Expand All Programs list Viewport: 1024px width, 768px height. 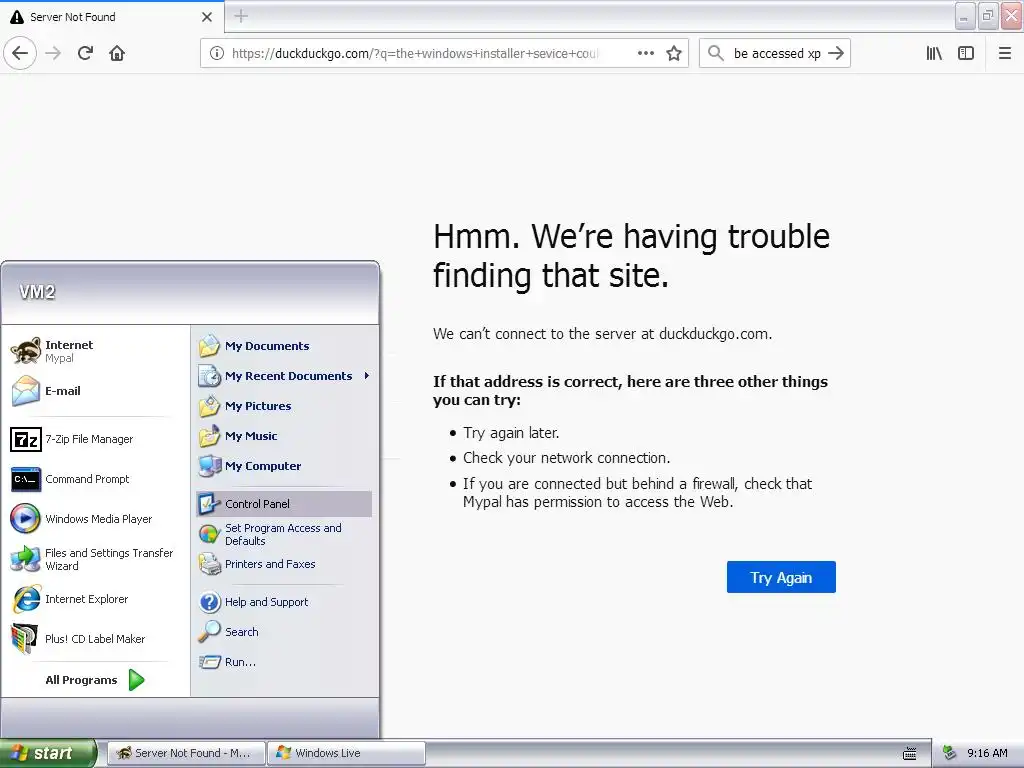[x=95, y=680]
